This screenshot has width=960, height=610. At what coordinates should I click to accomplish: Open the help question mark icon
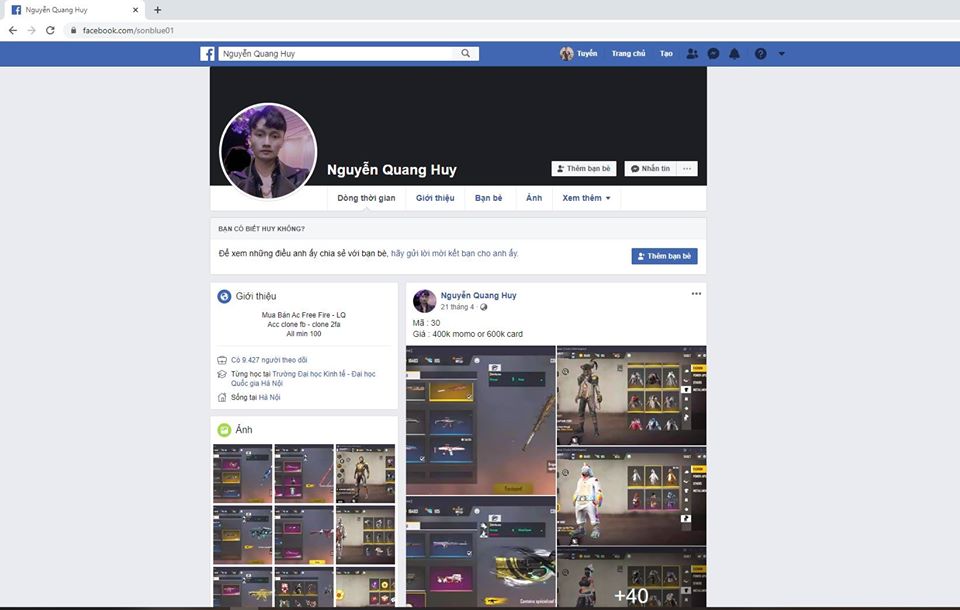pos(760,54)
